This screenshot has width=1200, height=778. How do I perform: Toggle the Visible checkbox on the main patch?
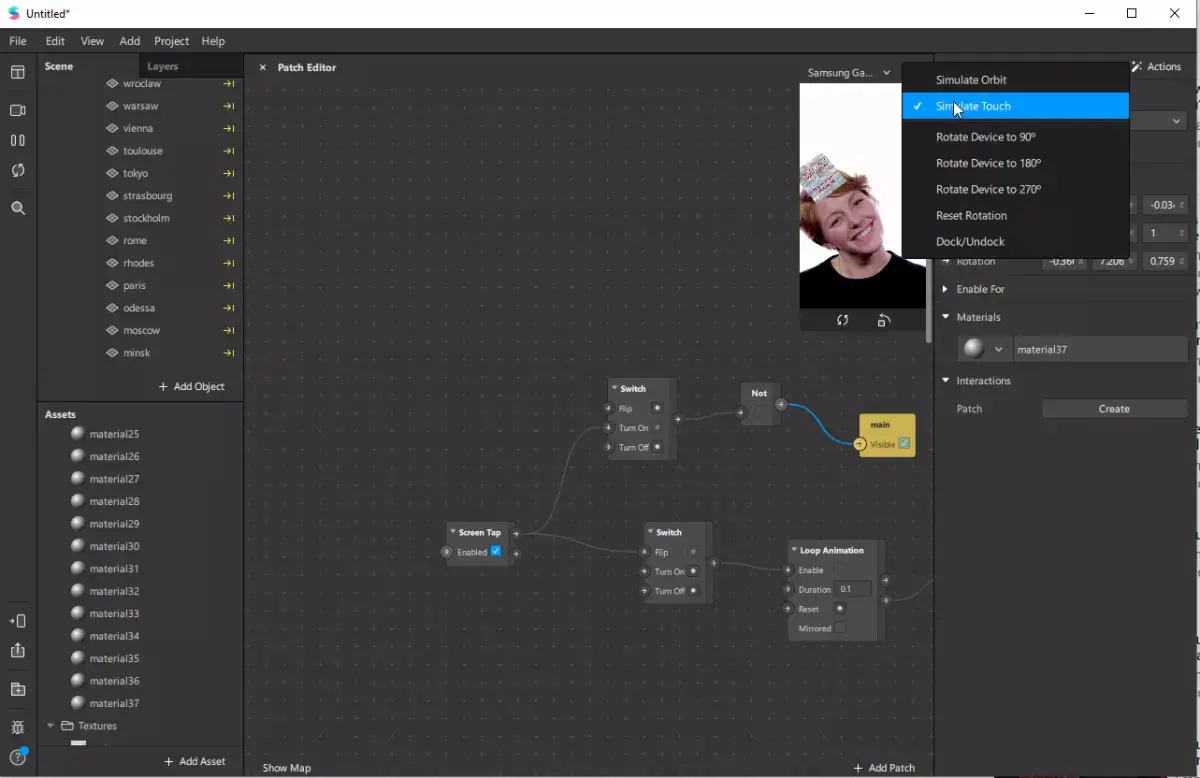904,442
